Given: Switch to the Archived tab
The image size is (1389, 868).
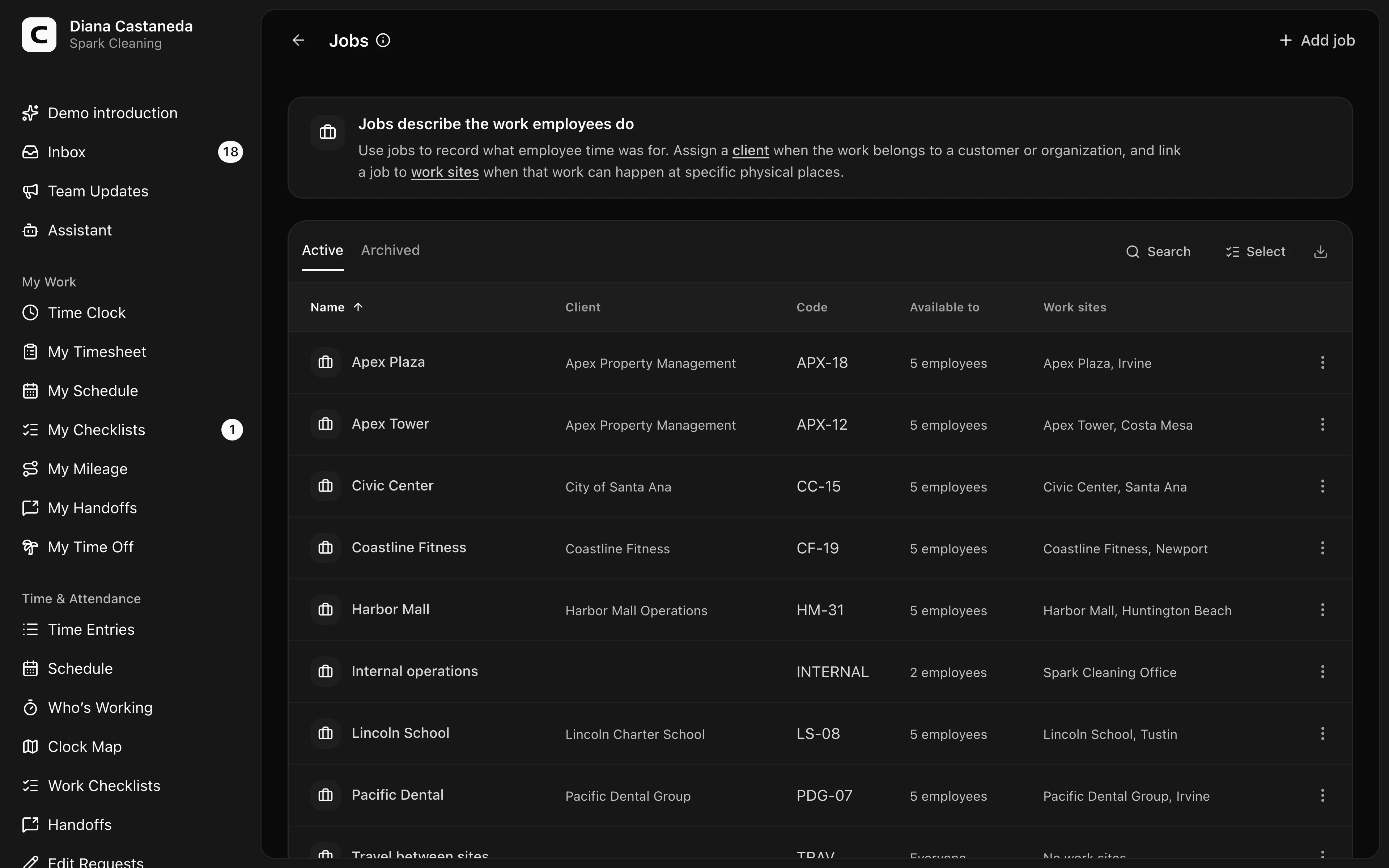Looking at the screenshot, I should point(390,250).
